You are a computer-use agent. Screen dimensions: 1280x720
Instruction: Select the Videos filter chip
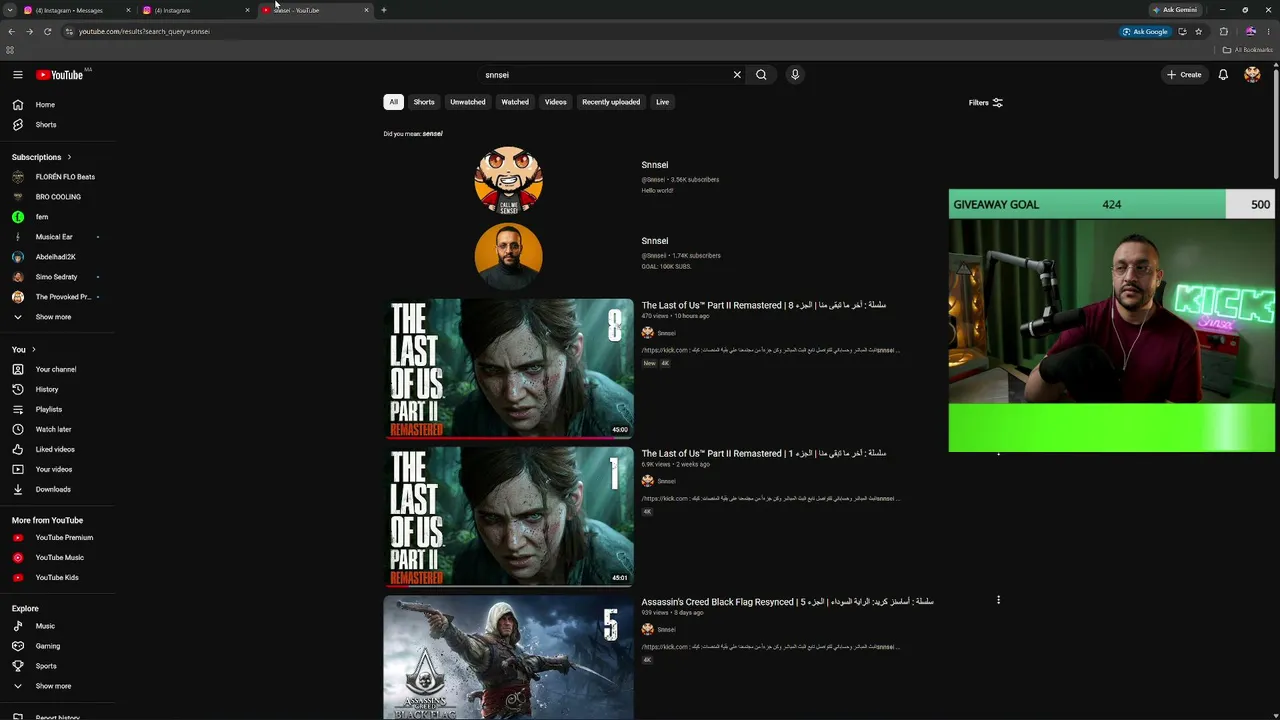[556, 102]
